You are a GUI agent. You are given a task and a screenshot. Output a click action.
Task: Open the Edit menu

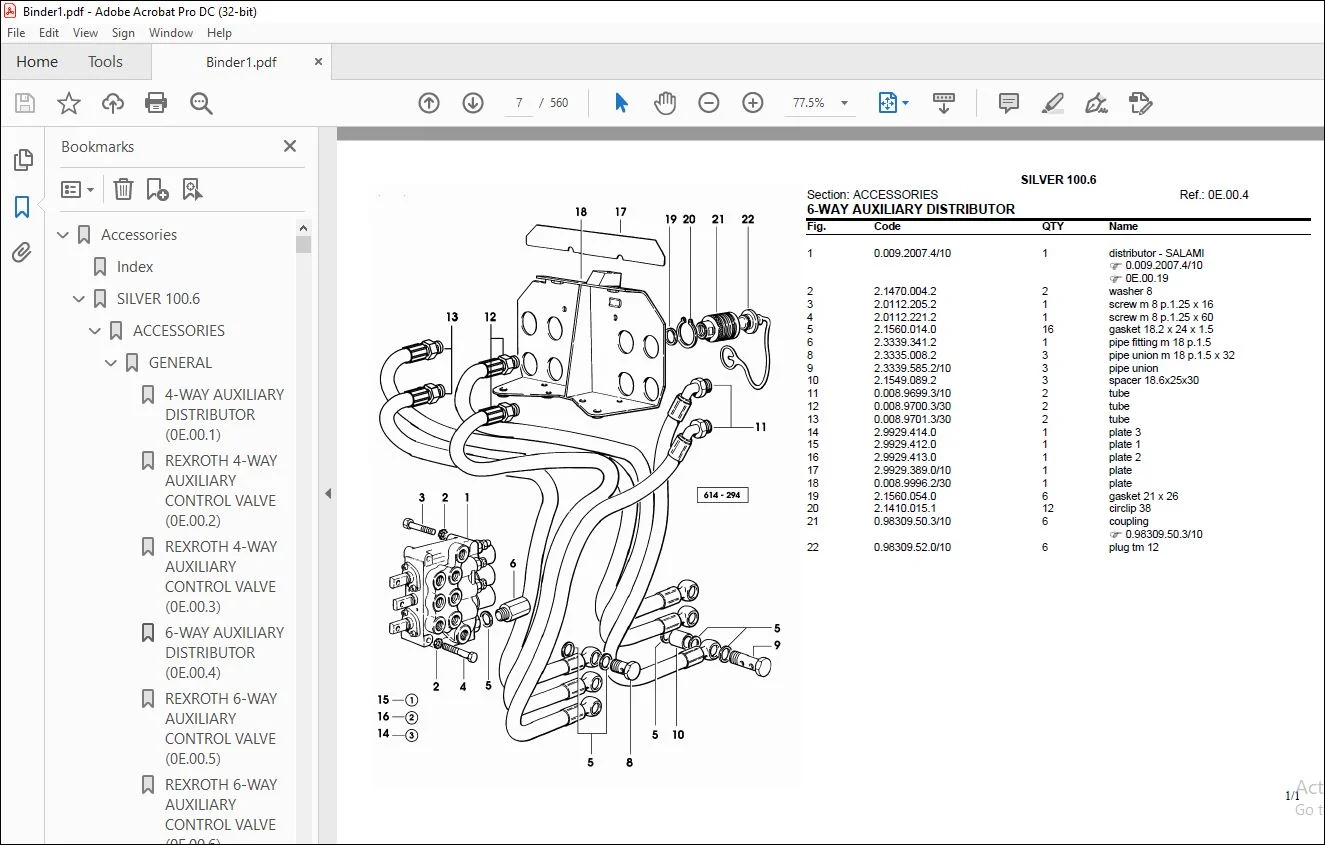coord(49,33)
